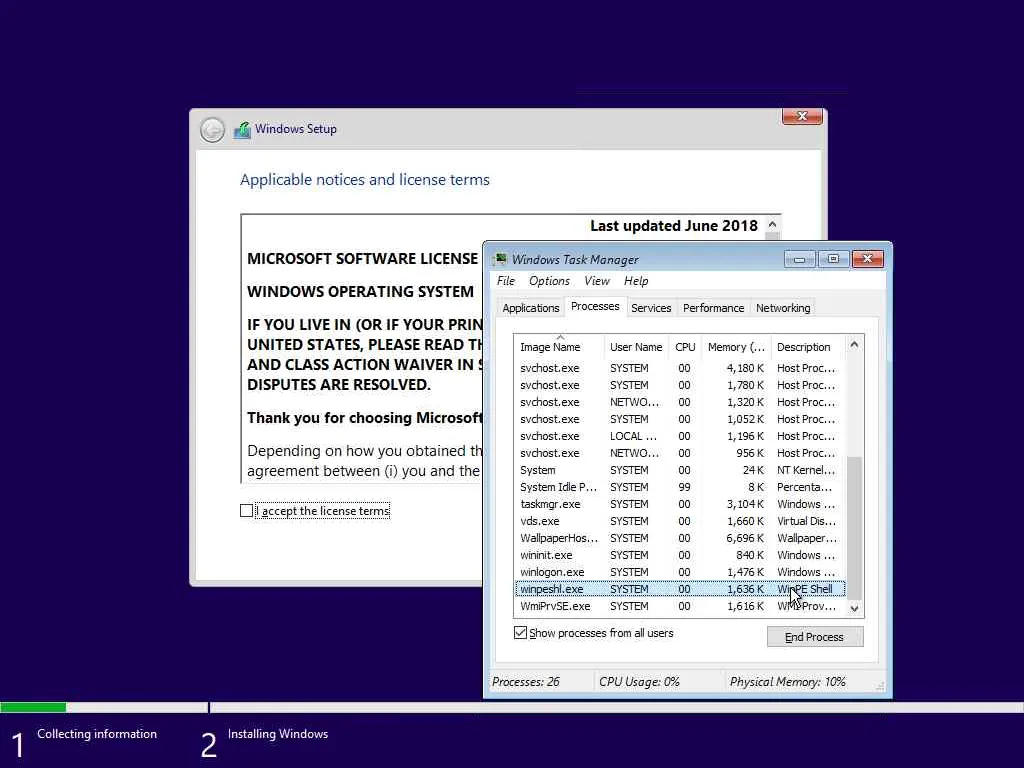
Task: Sort by the Image Name column header
Action: pyautogui.click(x=560, y=347)
